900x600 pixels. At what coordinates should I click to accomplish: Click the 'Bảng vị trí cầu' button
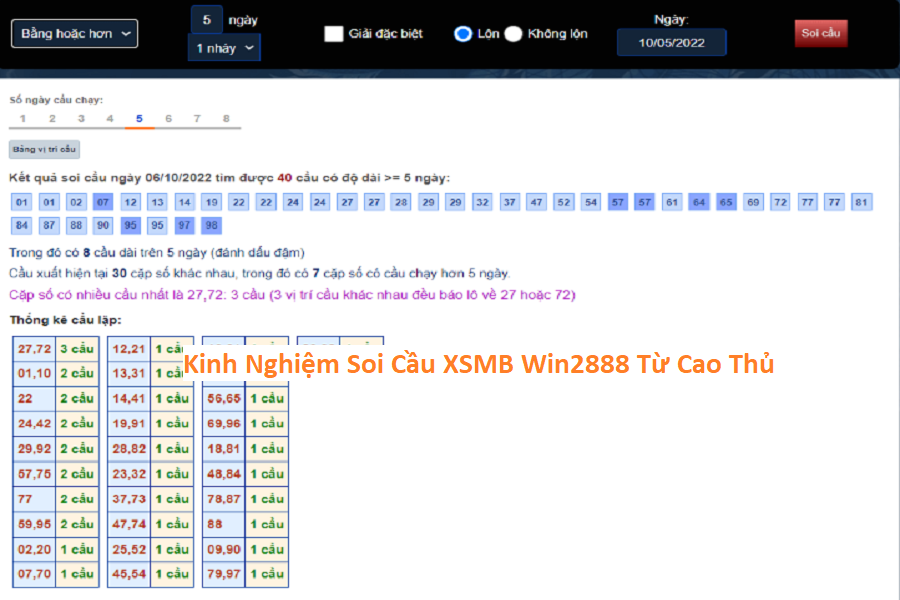click(x=44, y=149)
